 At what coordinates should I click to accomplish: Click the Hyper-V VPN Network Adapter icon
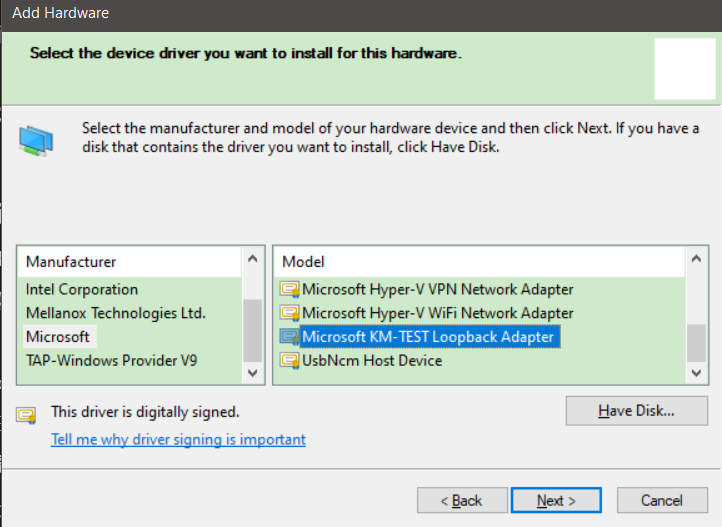click(x=290, y=290)
